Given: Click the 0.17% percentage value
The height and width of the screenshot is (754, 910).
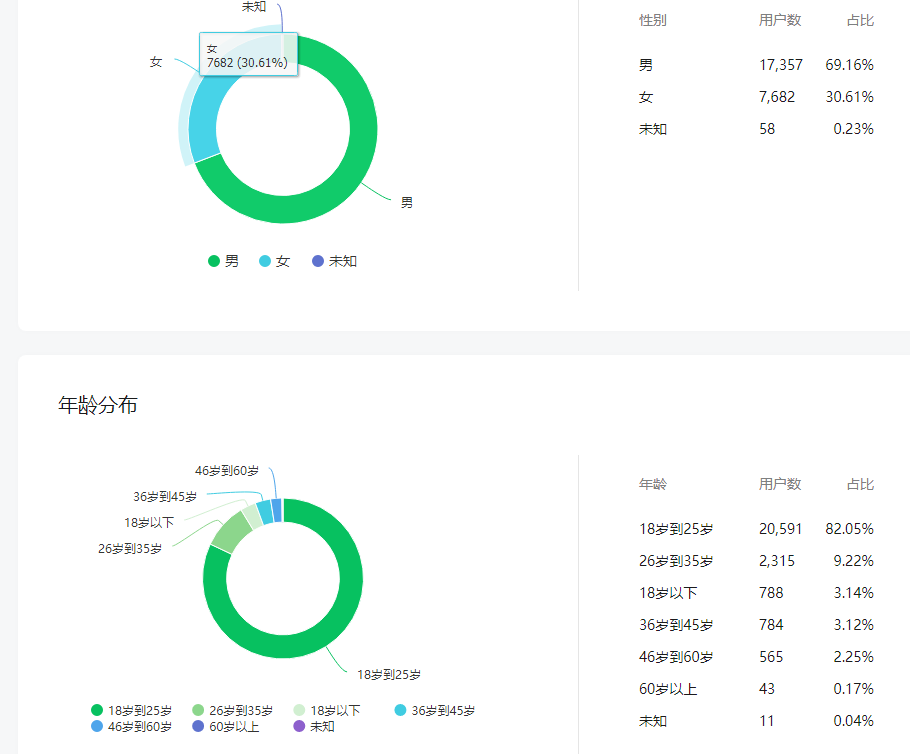Looking at the screenshot, I should [853, 689].
